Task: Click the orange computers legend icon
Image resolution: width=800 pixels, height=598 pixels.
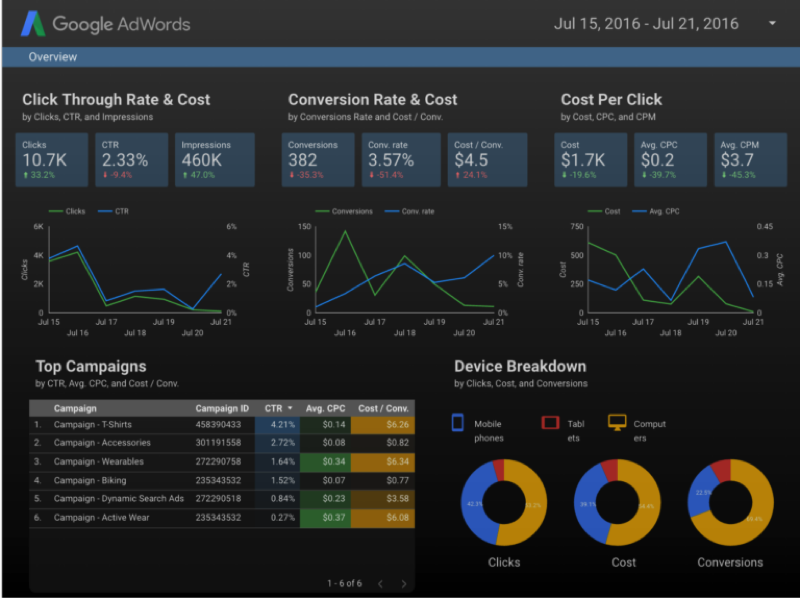Action: (617, 424)
